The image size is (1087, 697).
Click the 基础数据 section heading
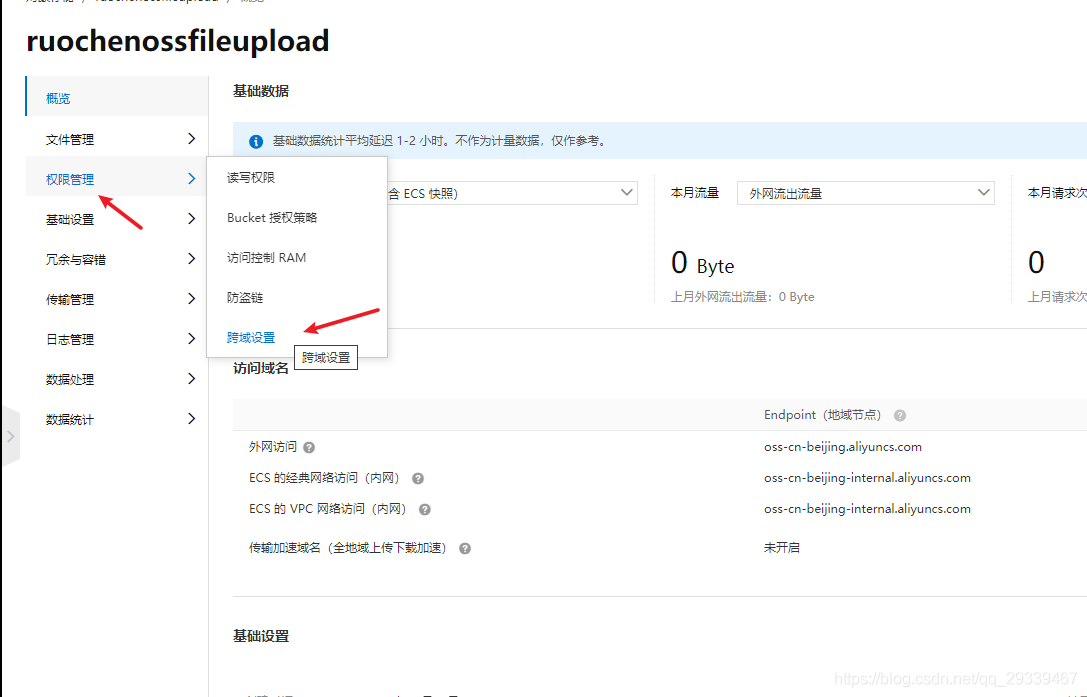(261, 91)
